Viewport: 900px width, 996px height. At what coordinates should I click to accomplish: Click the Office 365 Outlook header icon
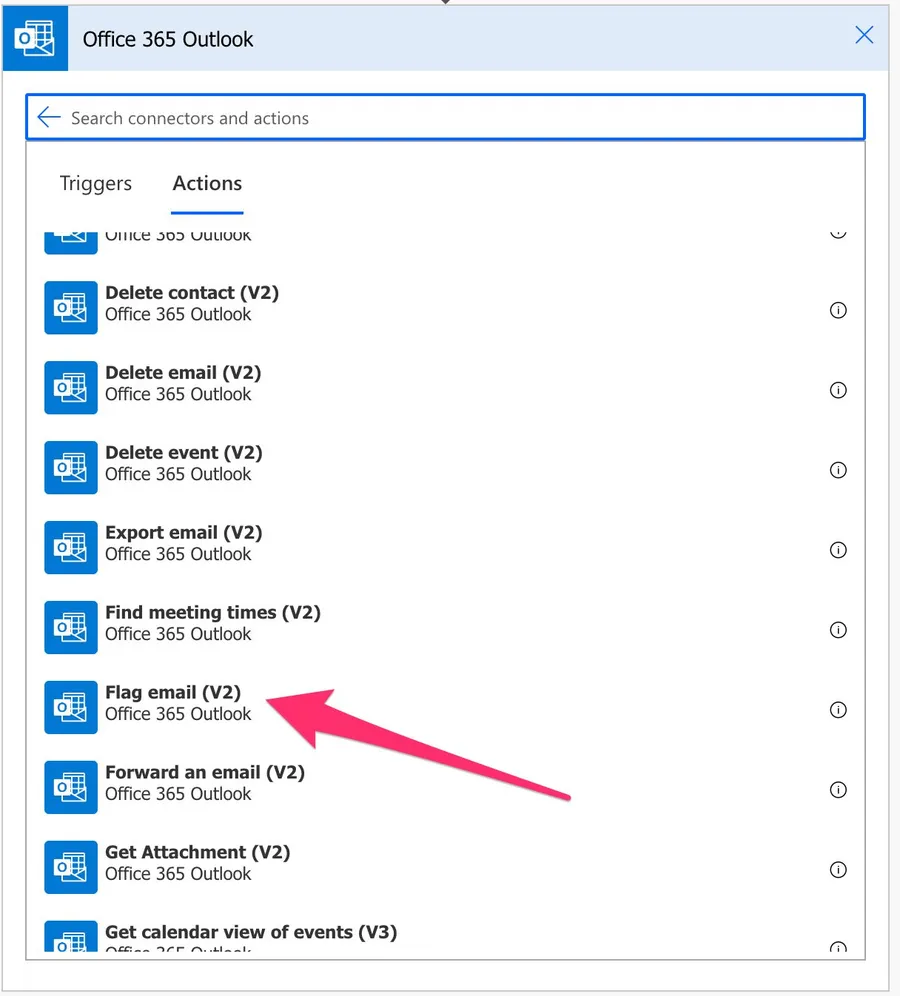[35, 39]
